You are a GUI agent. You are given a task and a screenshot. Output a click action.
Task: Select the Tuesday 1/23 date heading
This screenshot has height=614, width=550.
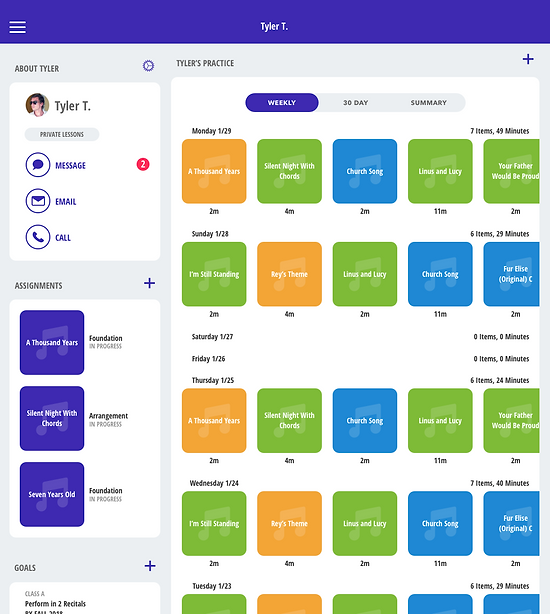click(212, 586)
